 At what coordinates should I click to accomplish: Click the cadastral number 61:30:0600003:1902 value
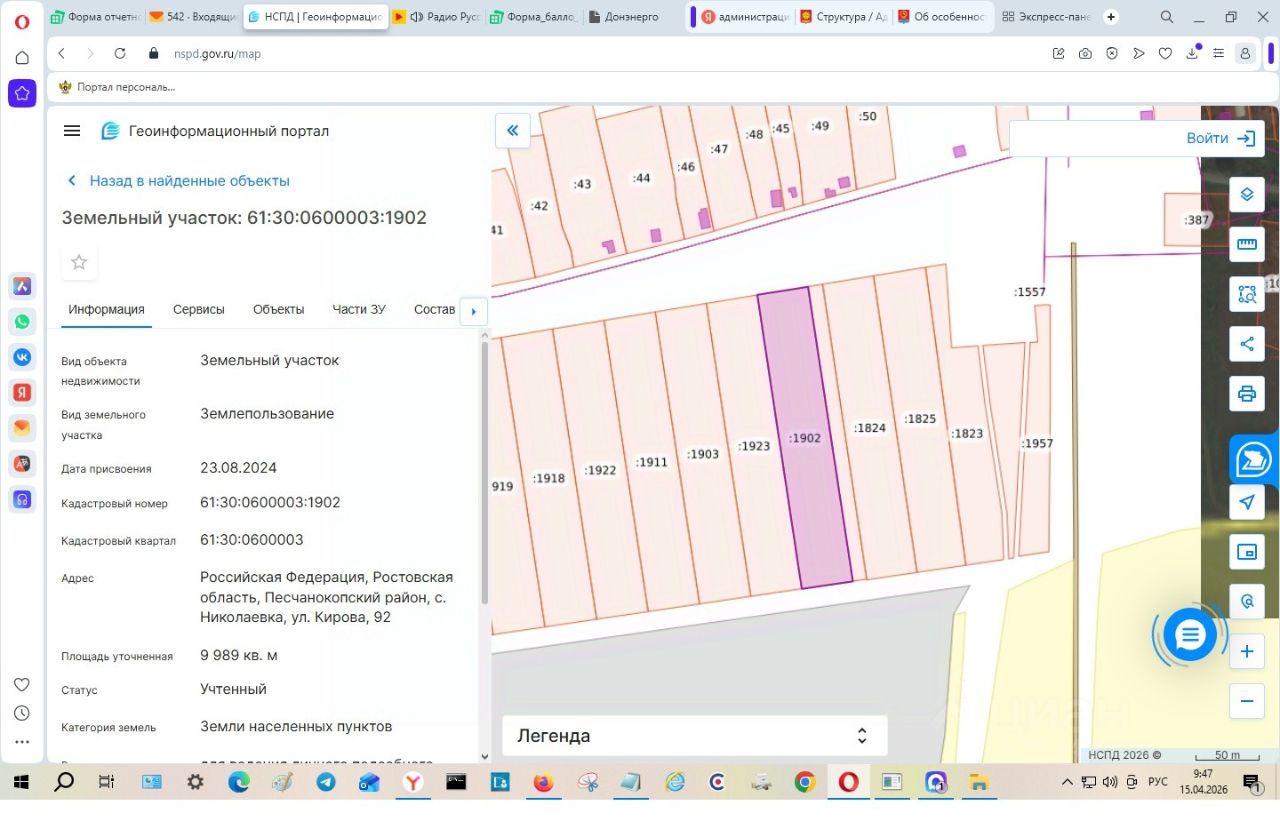click(270, 502)
